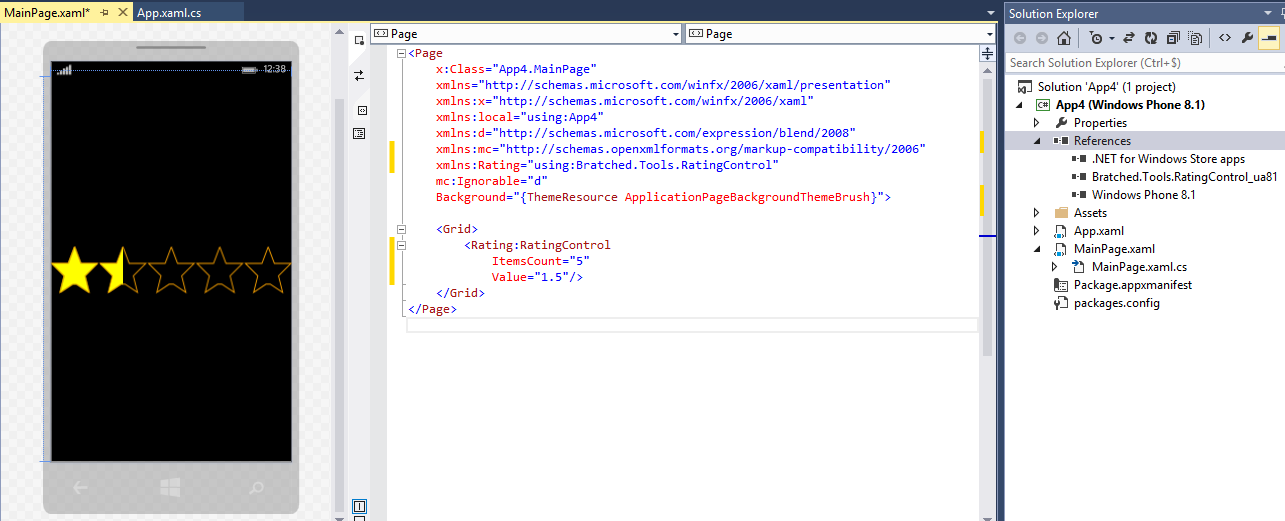Click the C# project icon beside App4
Image resolution: width=1285 pixels, height=521 pixels.
(x=1042, y=104)
